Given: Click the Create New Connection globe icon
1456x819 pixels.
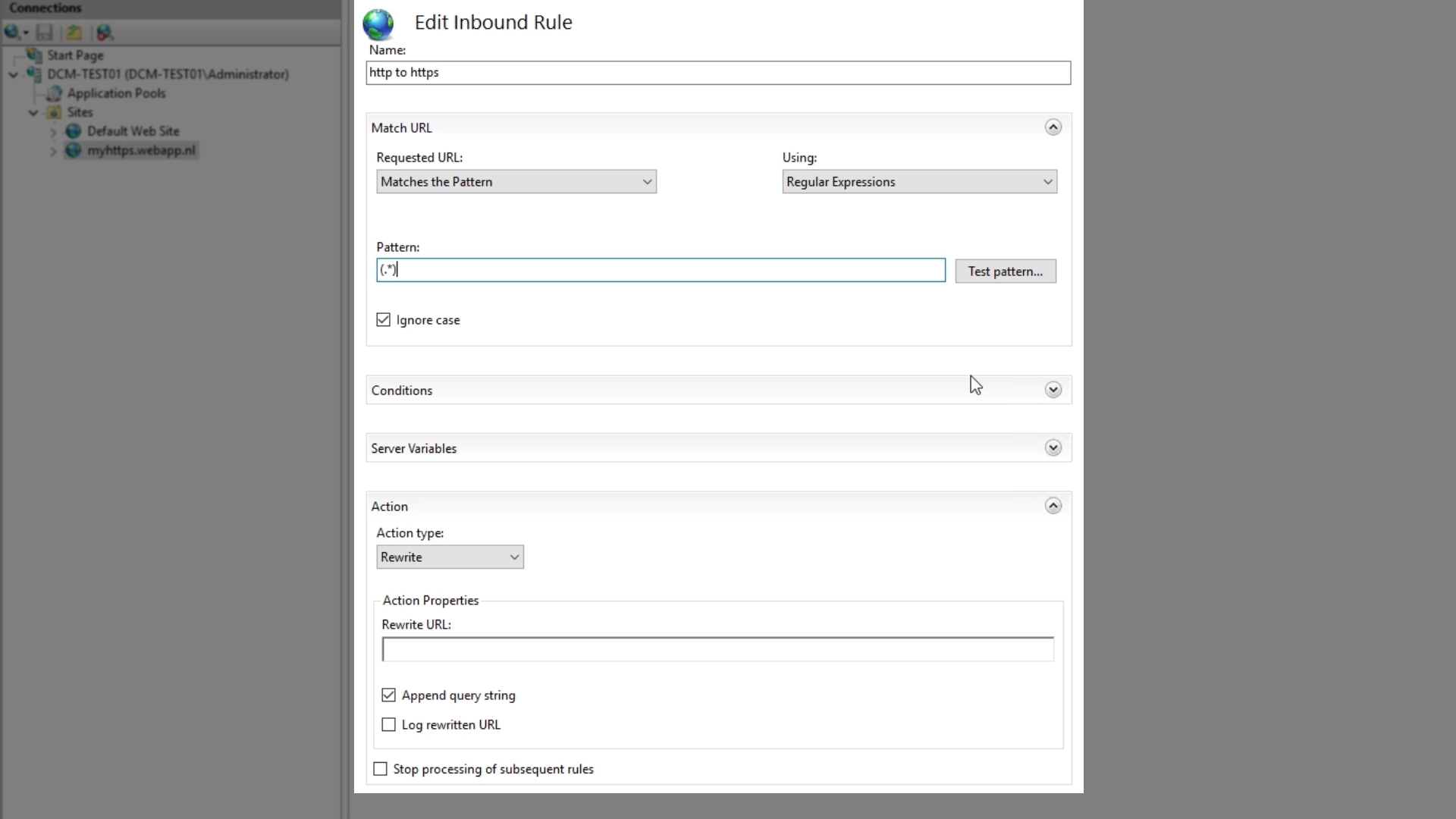Looking at the screenshot, I should (11, 33).
